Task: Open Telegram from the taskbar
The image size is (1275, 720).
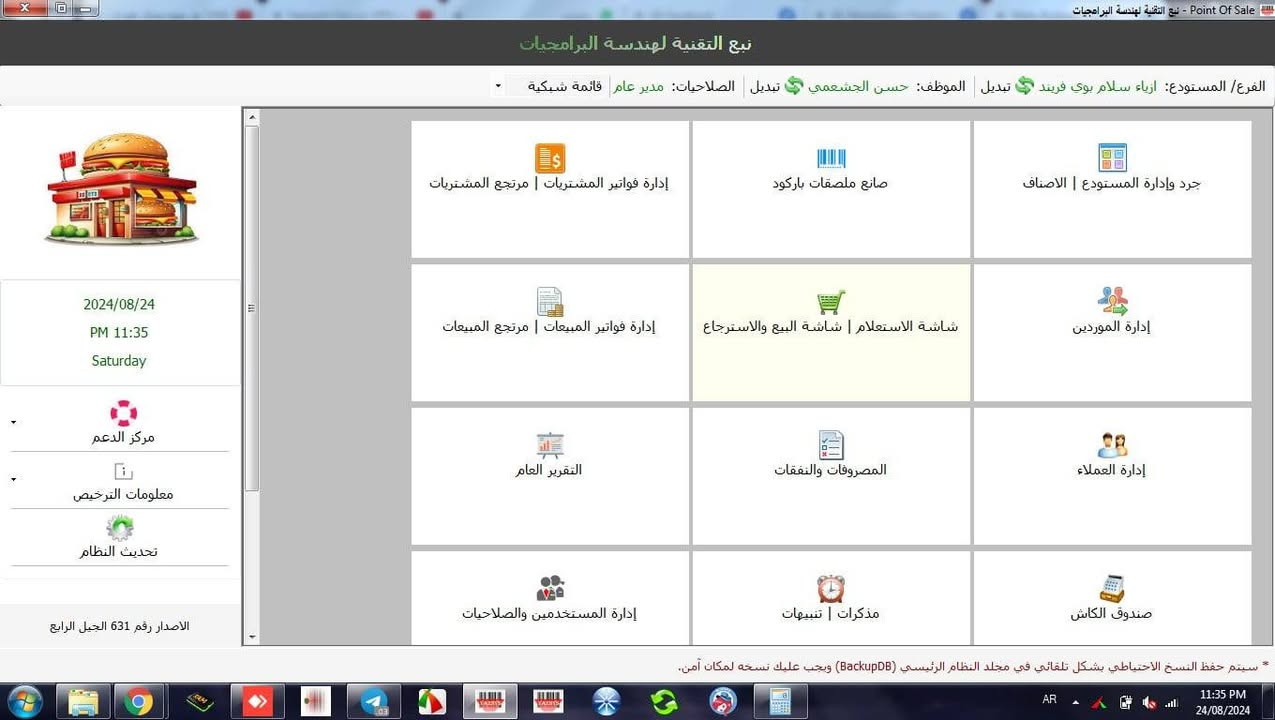Action: pyautogui.click(x=374, y=702)
